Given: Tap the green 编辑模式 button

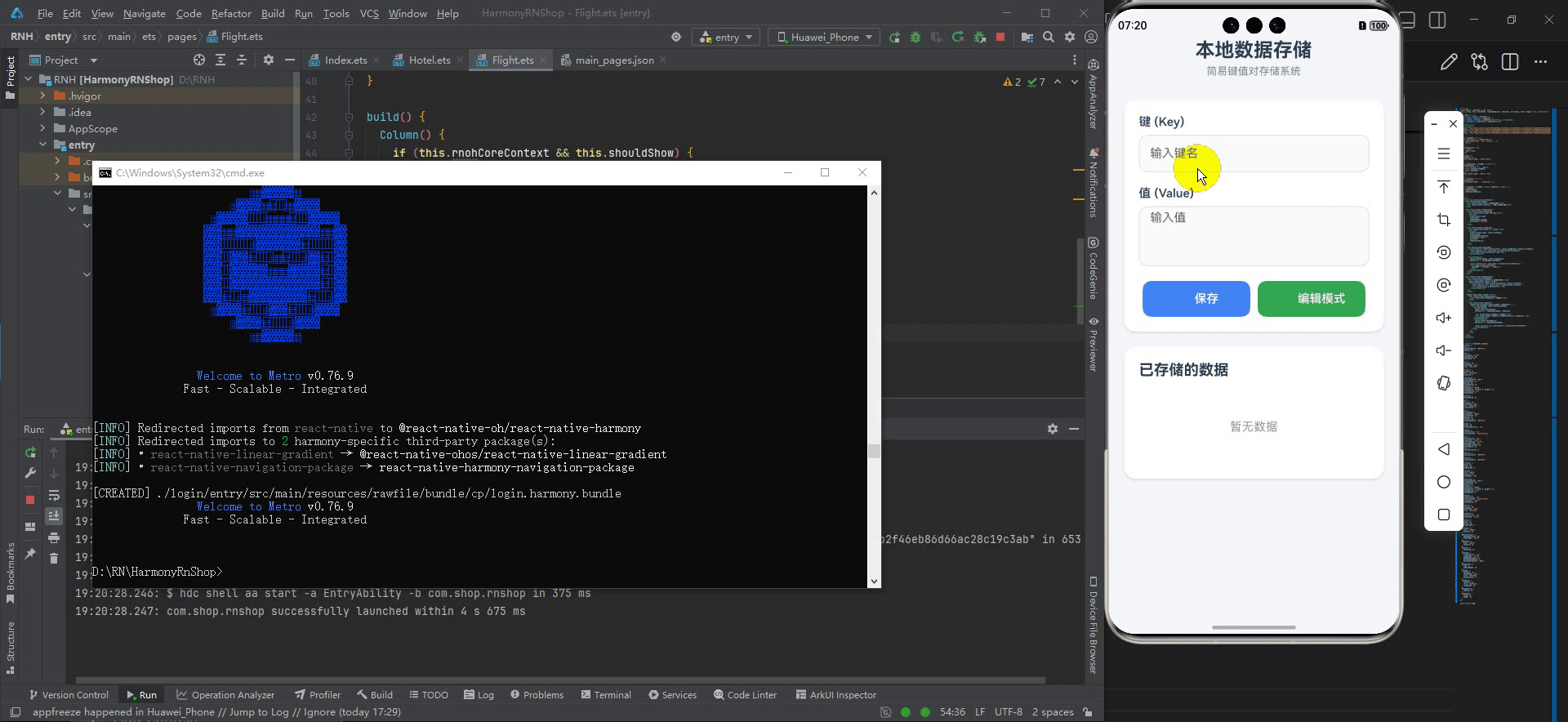Looking at the screenshot, I should pyautogui.click(x=1311, y=299).
